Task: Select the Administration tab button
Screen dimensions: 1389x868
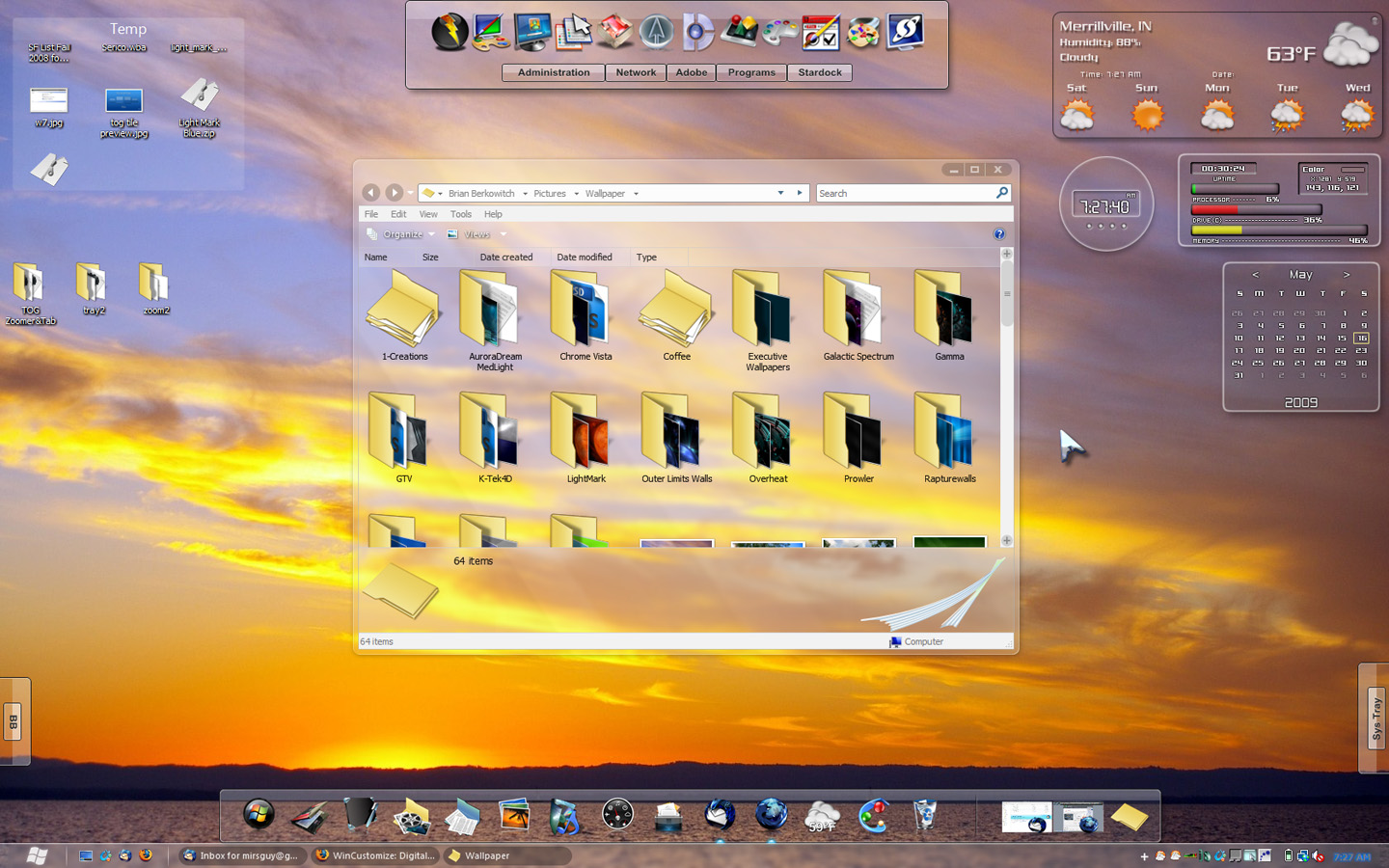Action: tap(554, 72)
